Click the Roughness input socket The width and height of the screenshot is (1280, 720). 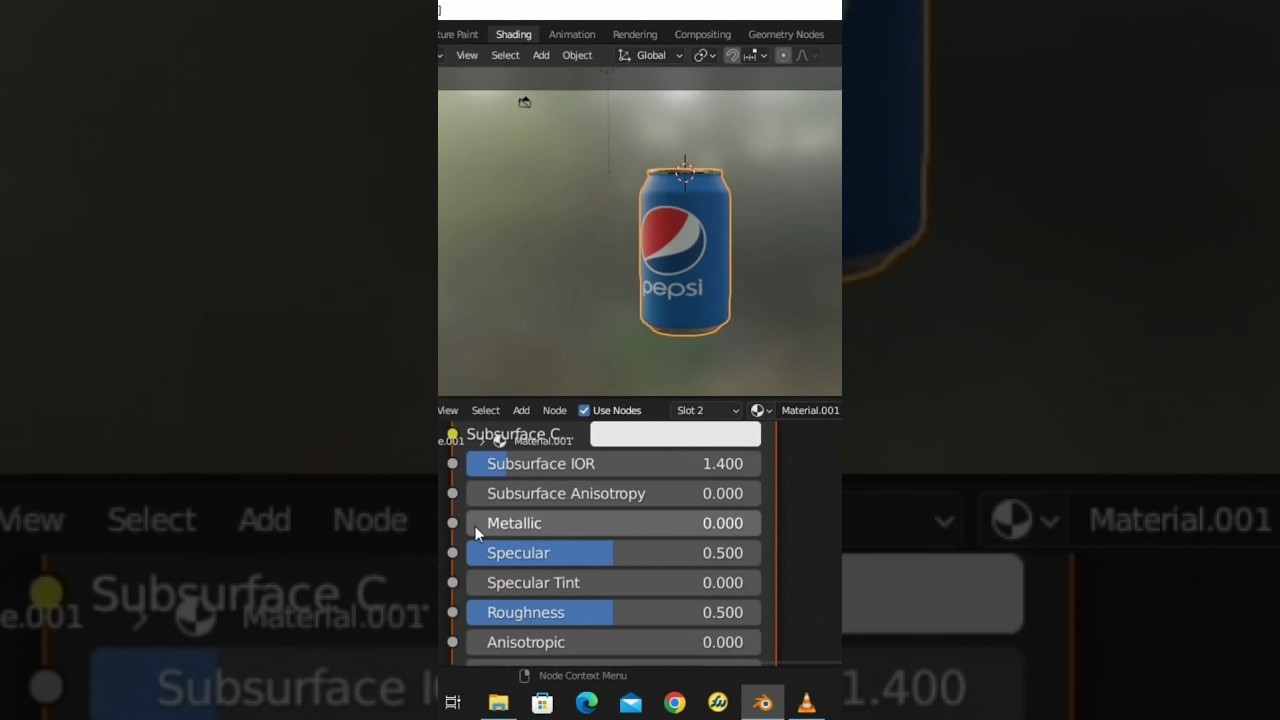coord(452,612)
